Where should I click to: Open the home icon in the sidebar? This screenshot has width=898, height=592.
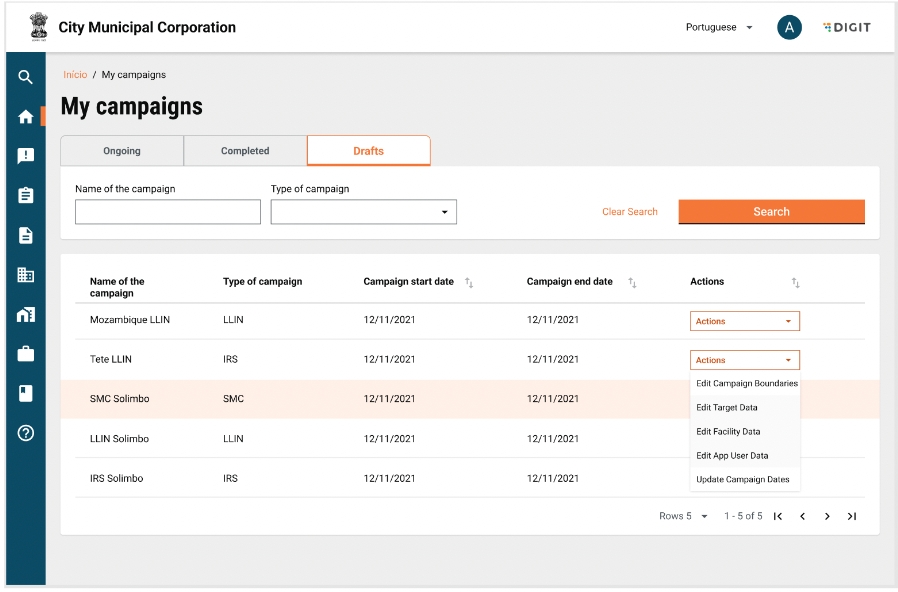26,117
